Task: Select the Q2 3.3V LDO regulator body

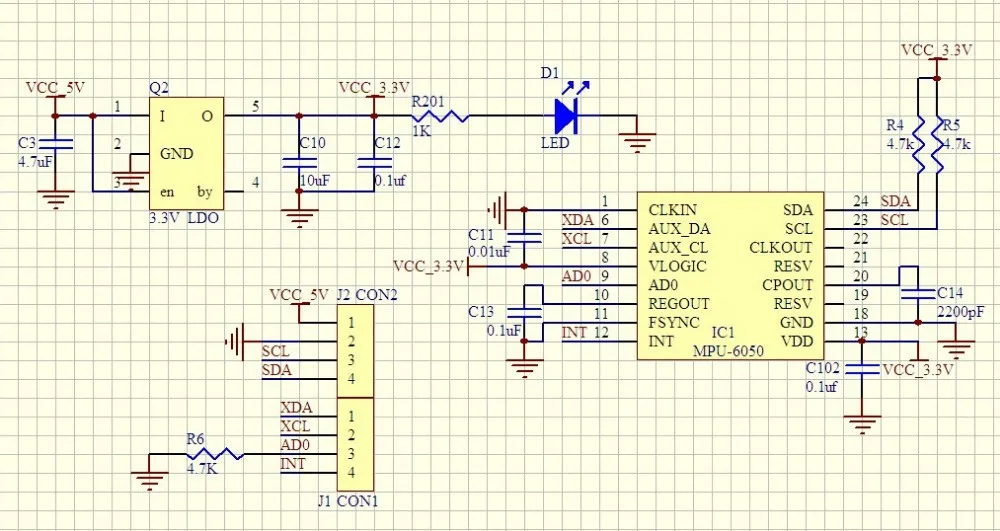Action: (x=185, y=152)
